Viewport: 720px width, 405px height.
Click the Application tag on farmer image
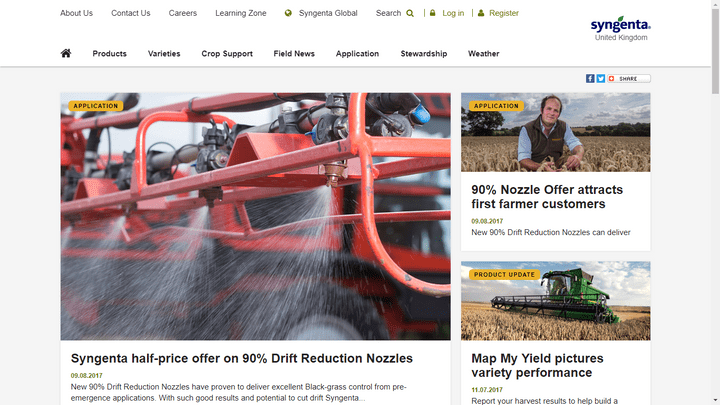click(496, 106)
